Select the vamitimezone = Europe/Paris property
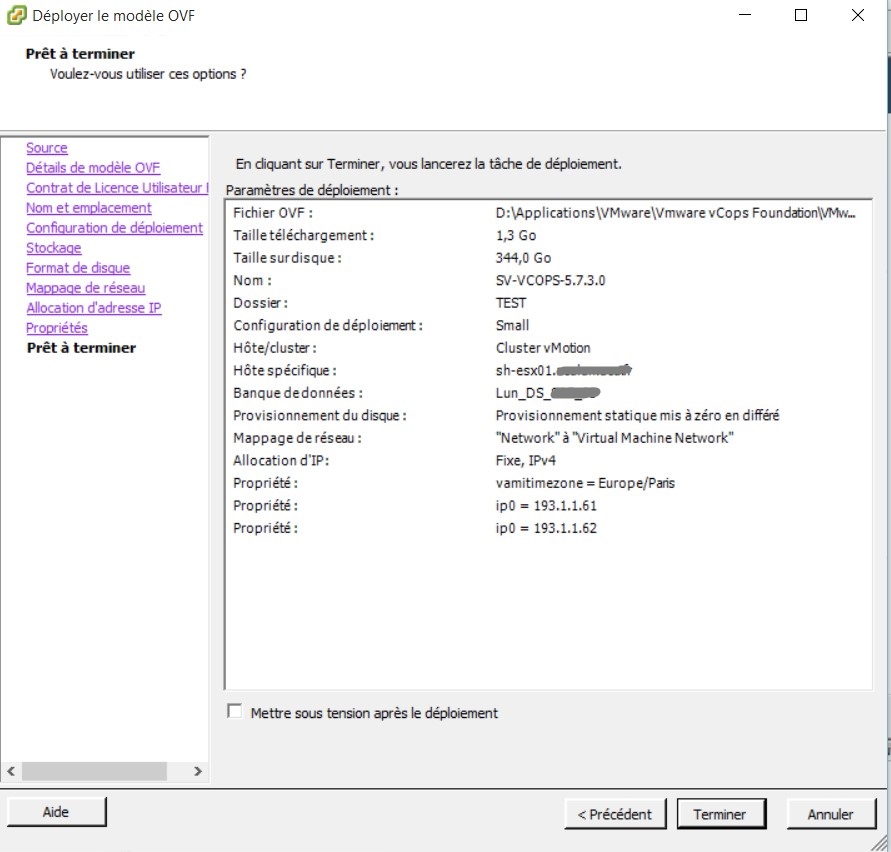Screen dimensions: 891x852 click(x=585, y=483)
